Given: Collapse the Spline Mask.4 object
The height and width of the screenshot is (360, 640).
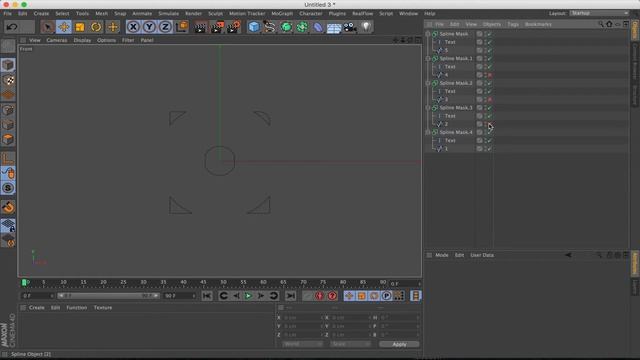Looking at the screenshot, I should (428, 132).
